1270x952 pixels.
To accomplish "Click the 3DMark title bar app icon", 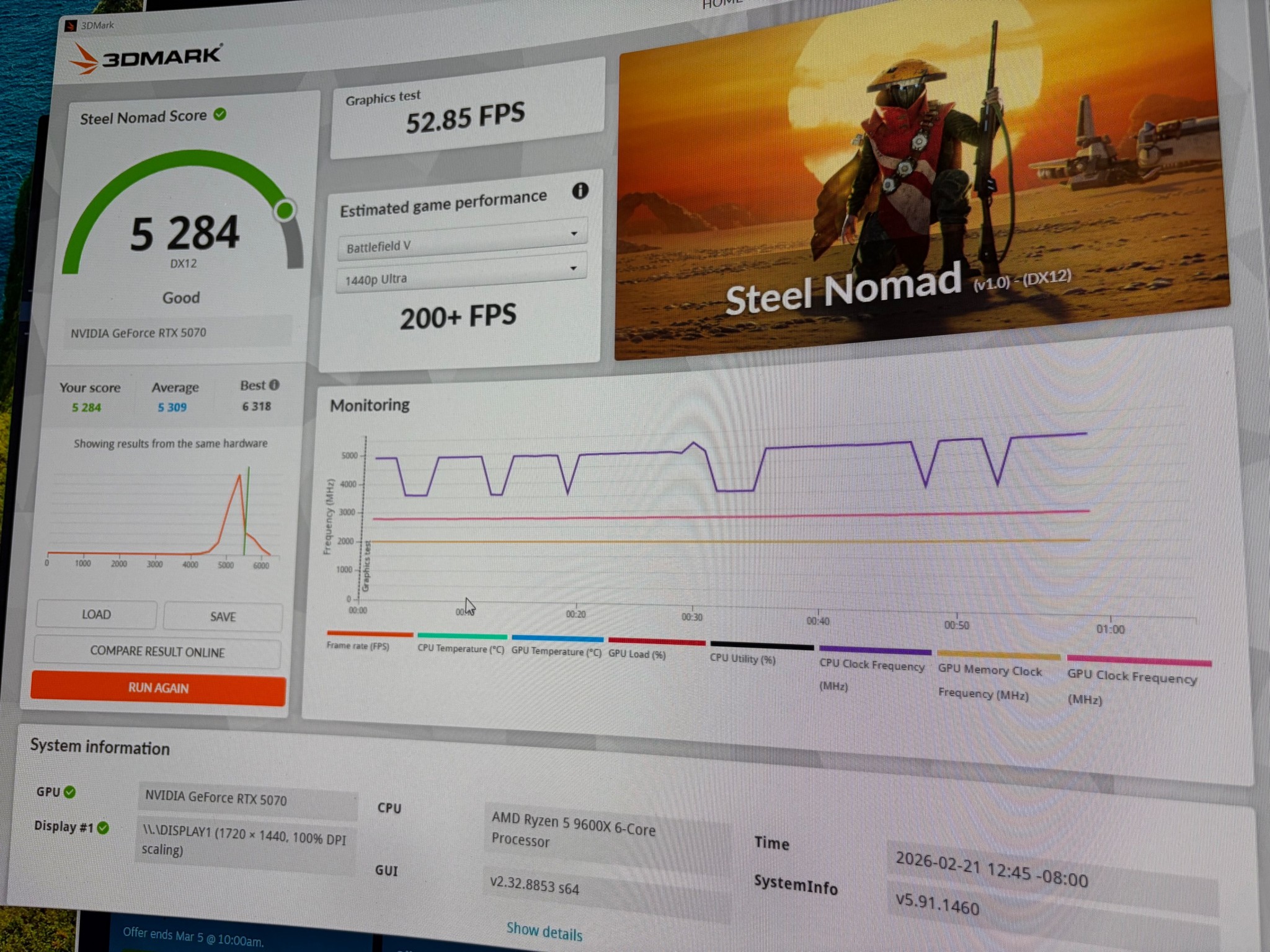I will click(x=71, y=26).
